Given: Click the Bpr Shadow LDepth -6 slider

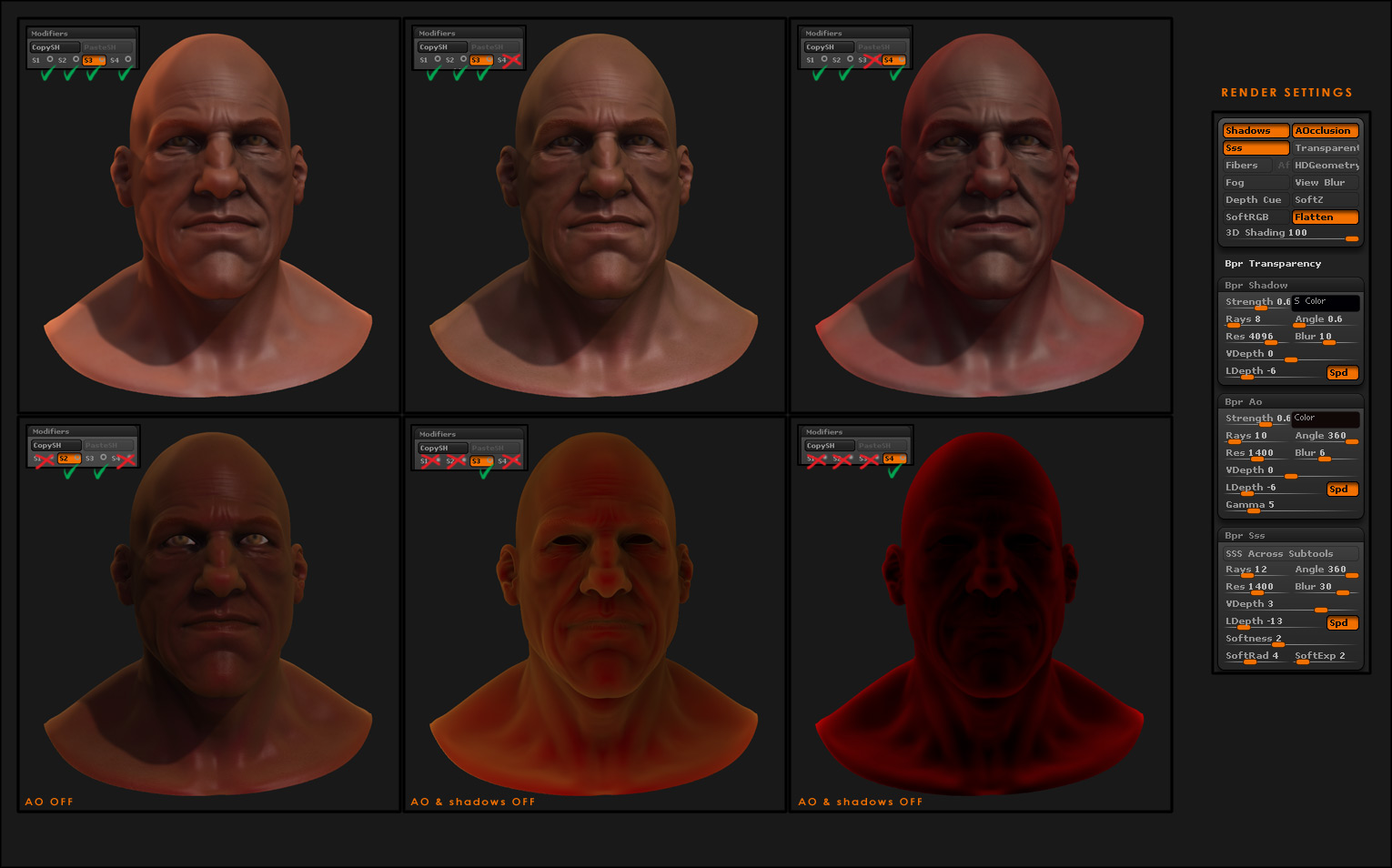Looking at the screenshot, I should tap(1273, 371).
